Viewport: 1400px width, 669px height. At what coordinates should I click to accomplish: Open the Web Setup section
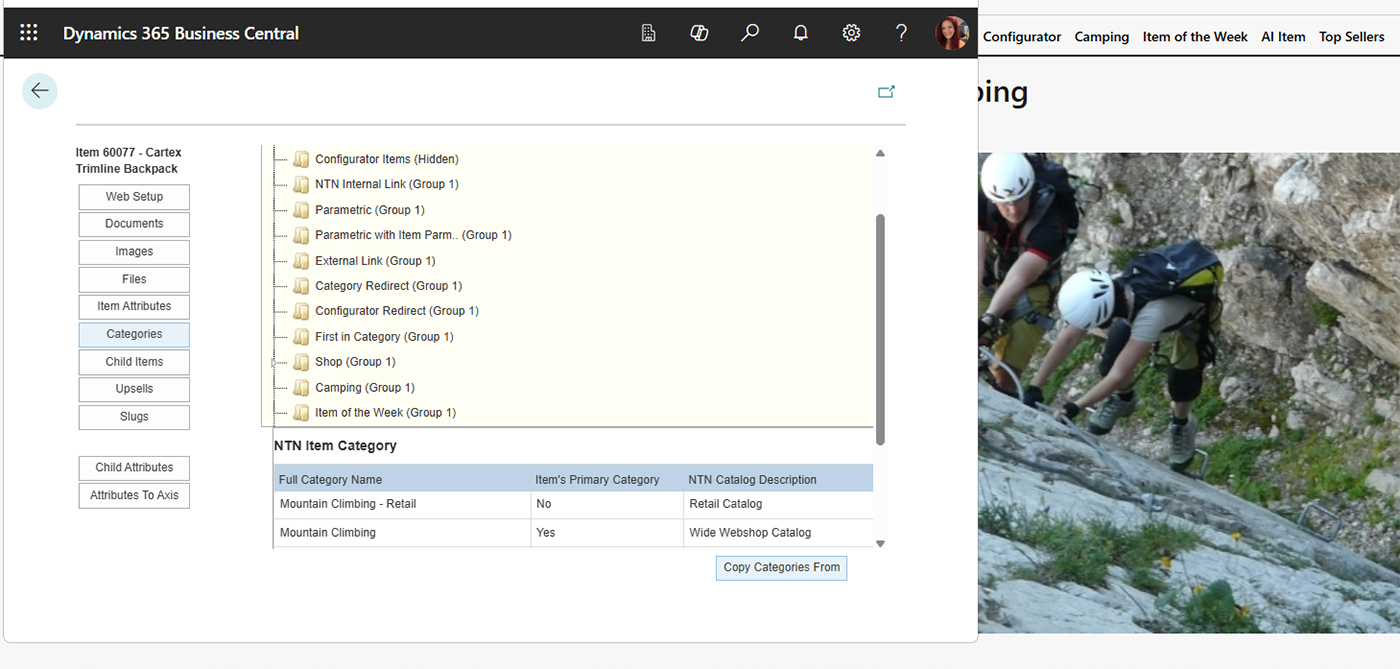[134, 197]
